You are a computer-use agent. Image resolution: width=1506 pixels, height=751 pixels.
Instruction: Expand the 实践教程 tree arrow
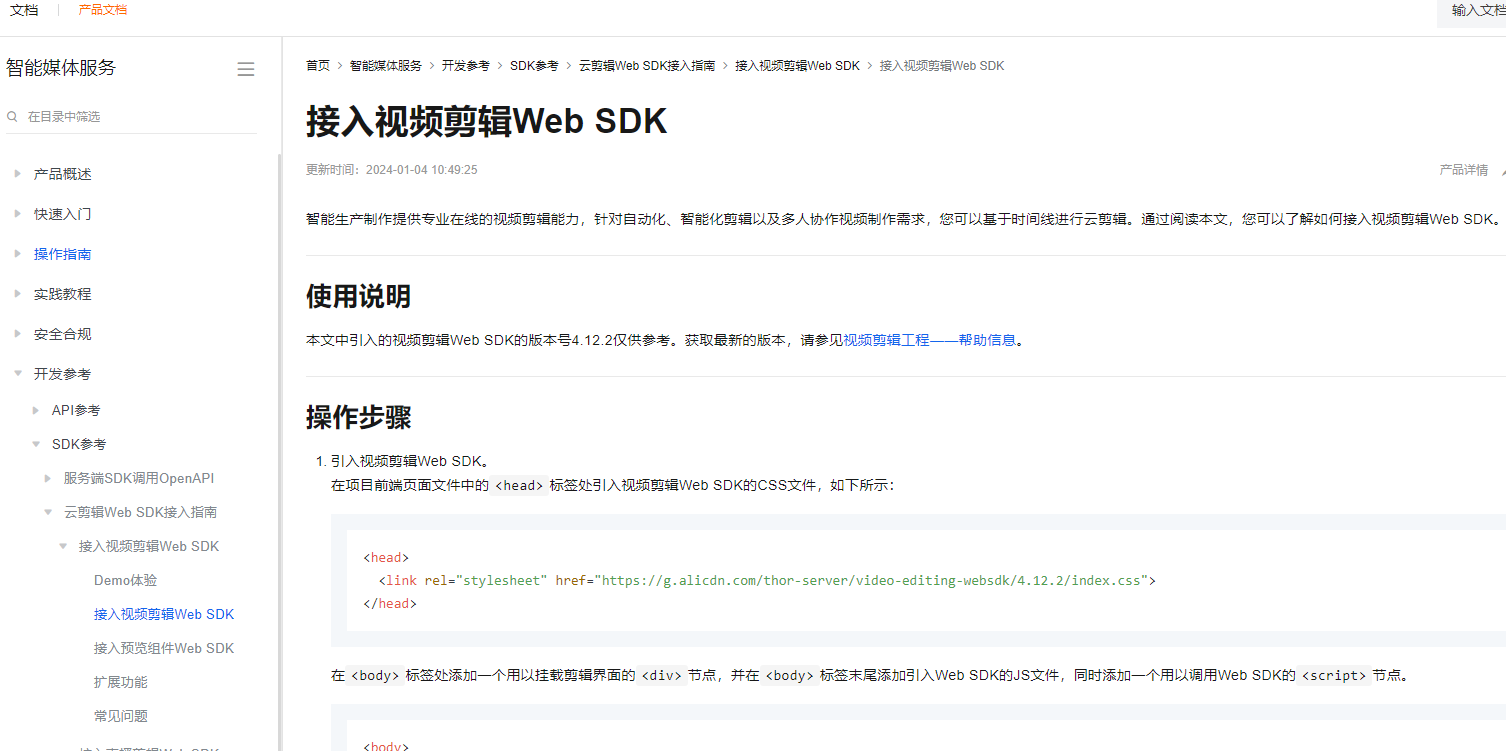click(18, 294)
